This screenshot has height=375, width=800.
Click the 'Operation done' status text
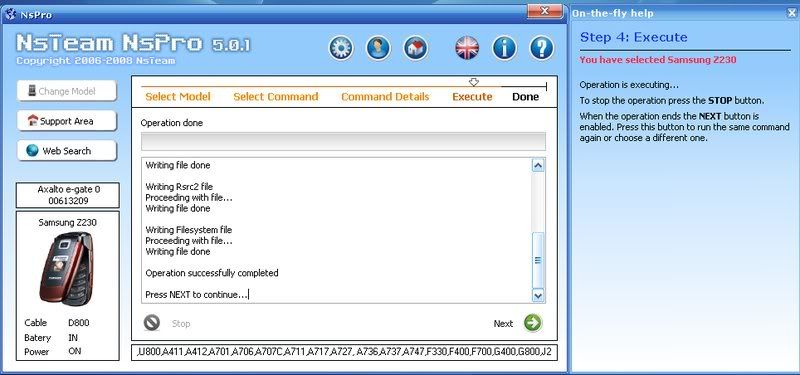pos(171,123)
